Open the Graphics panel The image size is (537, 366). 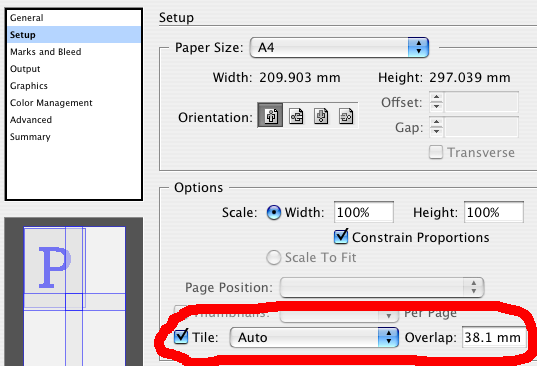pos(74,86)
